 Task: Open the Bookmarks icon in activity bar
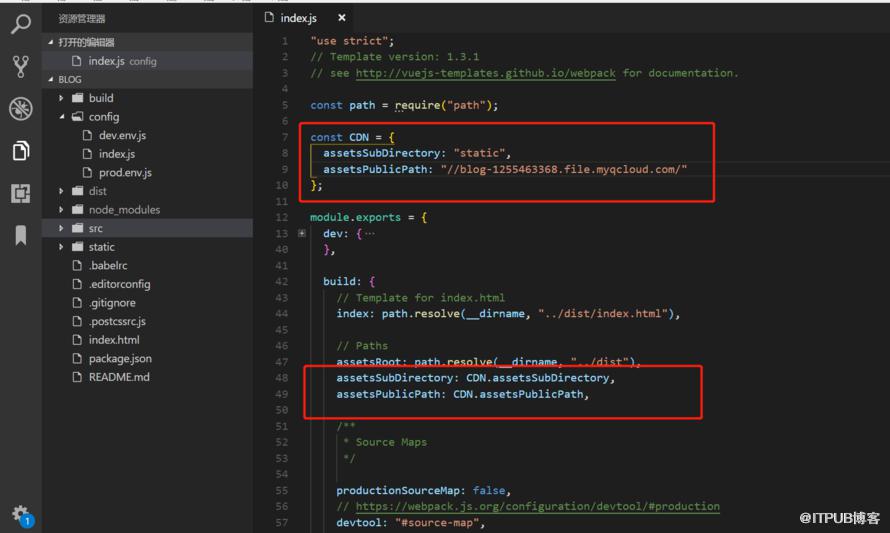(x=21, y=235)
